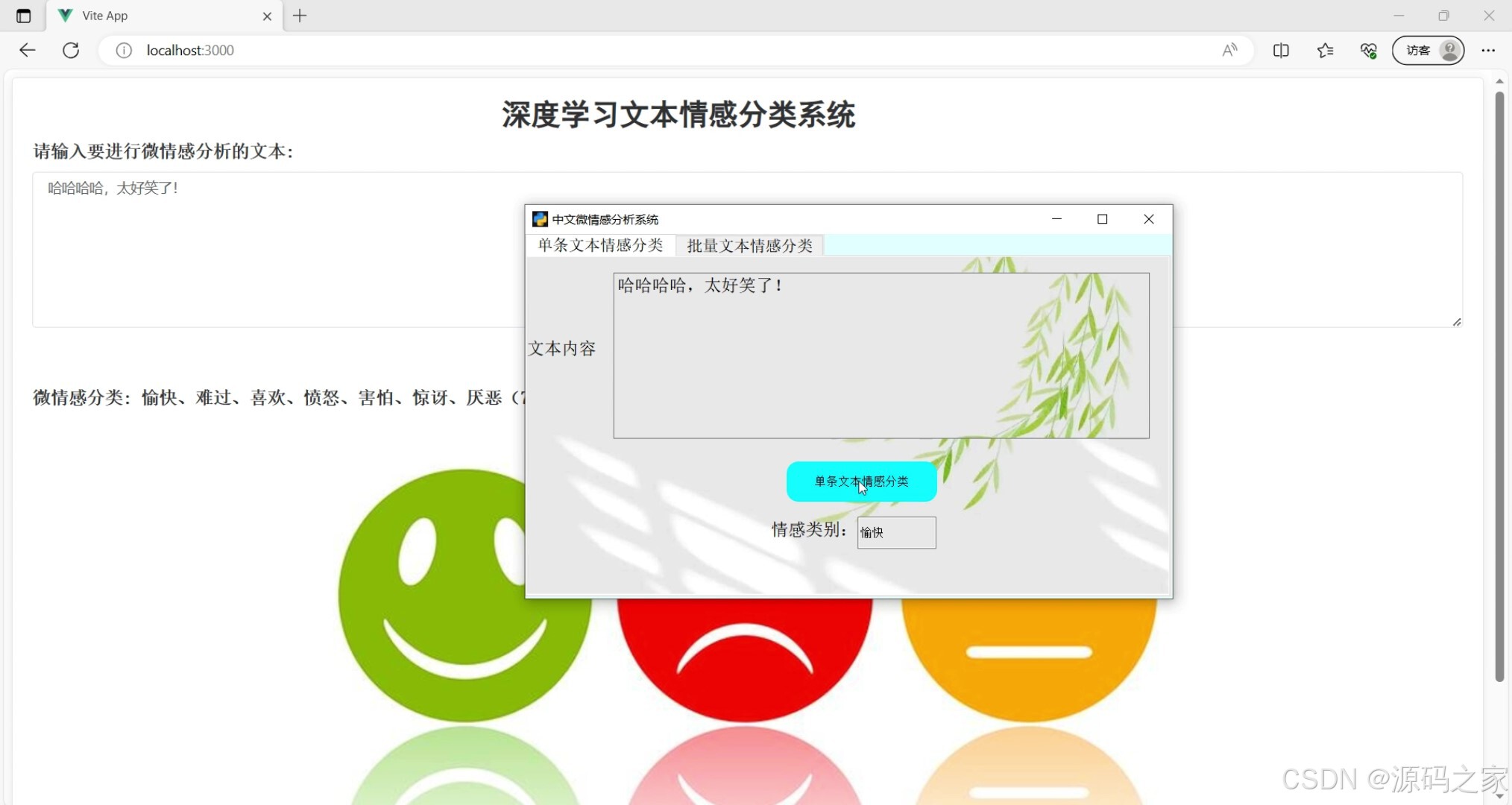Viewport: 1512px width, 805px height.
Task: Click the 微情感分类 category list text
Action: pos(278,397)
